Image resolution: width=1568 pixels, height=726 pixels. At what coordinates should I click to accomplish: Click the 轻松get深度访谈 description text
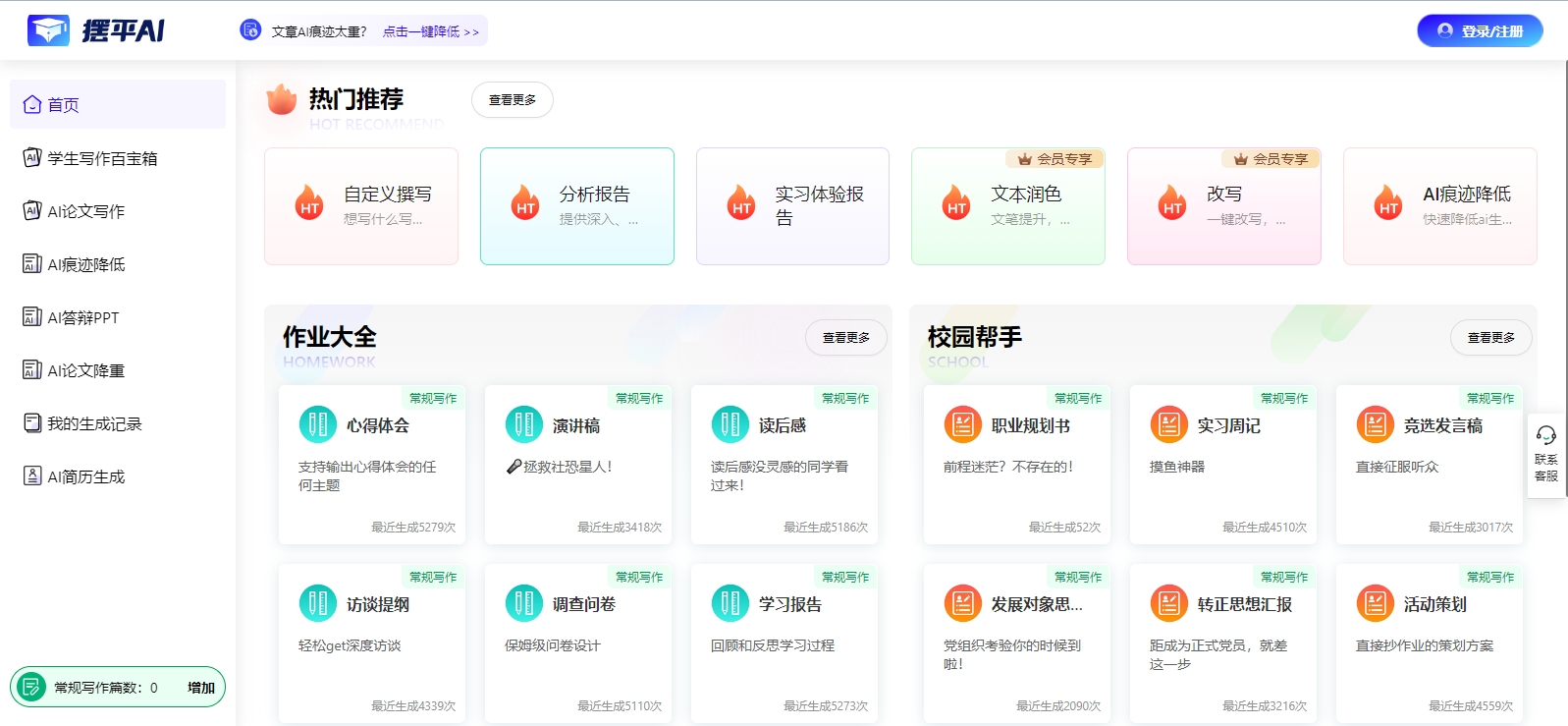[350, 645]
